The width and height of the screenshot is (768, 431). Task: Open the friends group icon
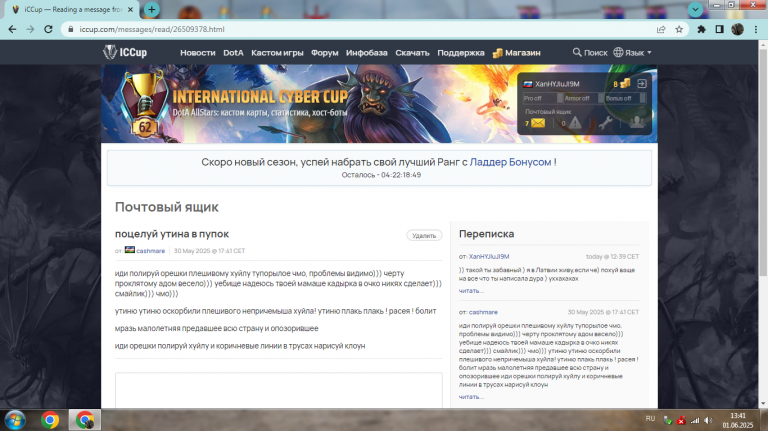coord(637,122)
